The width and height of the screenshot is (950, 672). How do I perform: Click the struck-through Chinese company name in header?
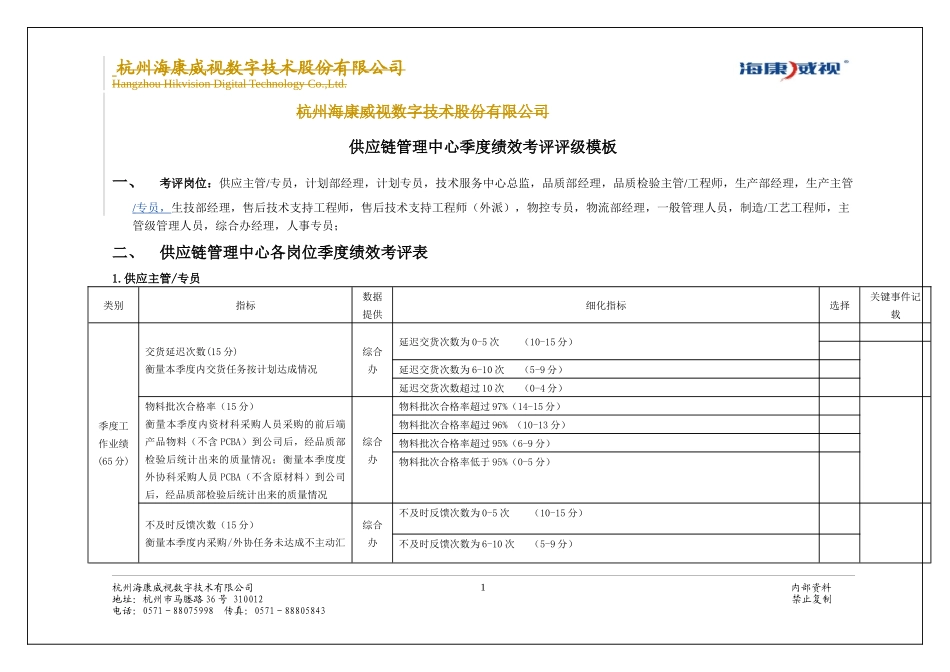(260, 67)
